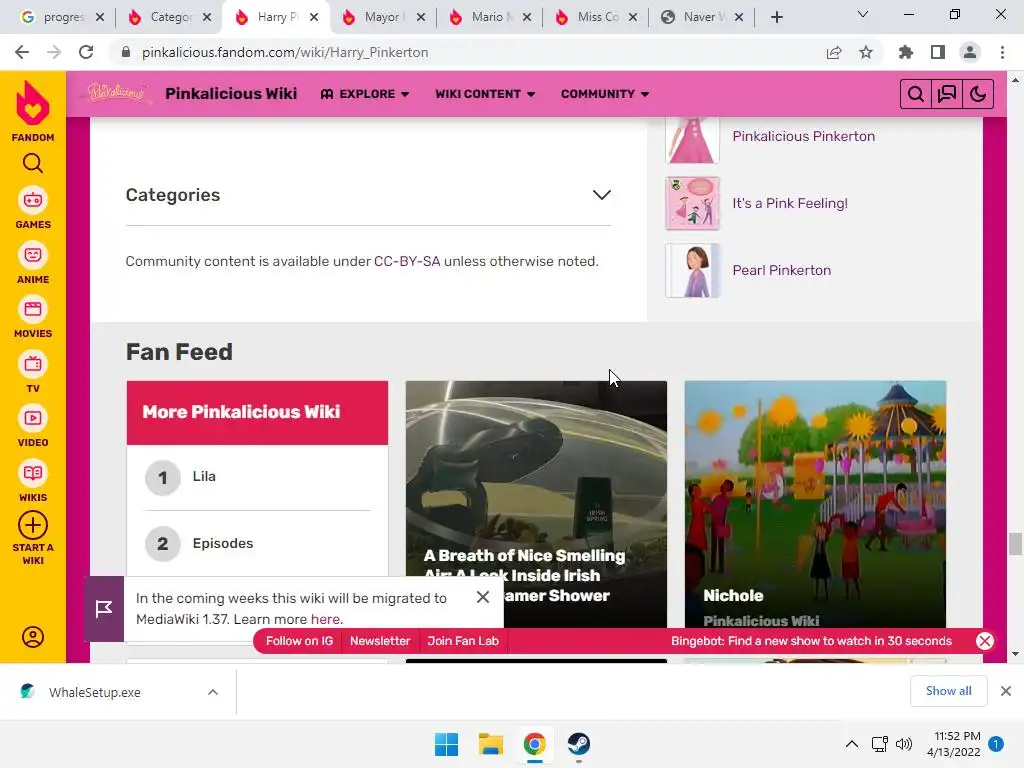Open Pearl Pinkerton thumbnail image
1024x768 pixels.
pyautogui.click(x=692, y=270)
